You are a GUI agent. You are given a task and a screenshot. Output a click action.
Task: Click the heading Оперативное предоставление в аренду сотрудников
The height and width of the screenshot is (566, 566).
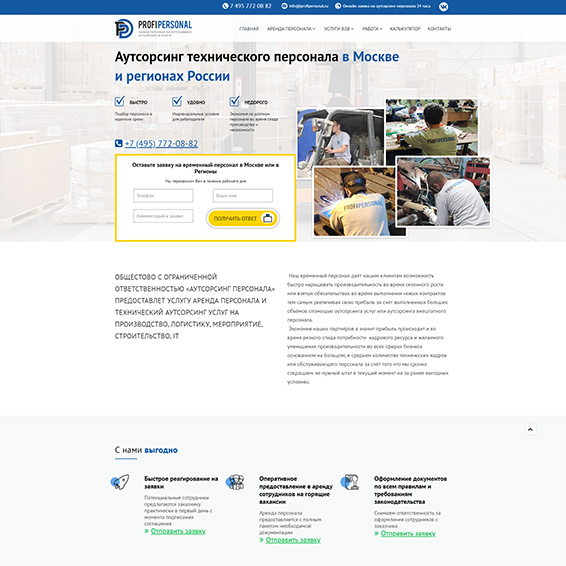pos(296,490)
